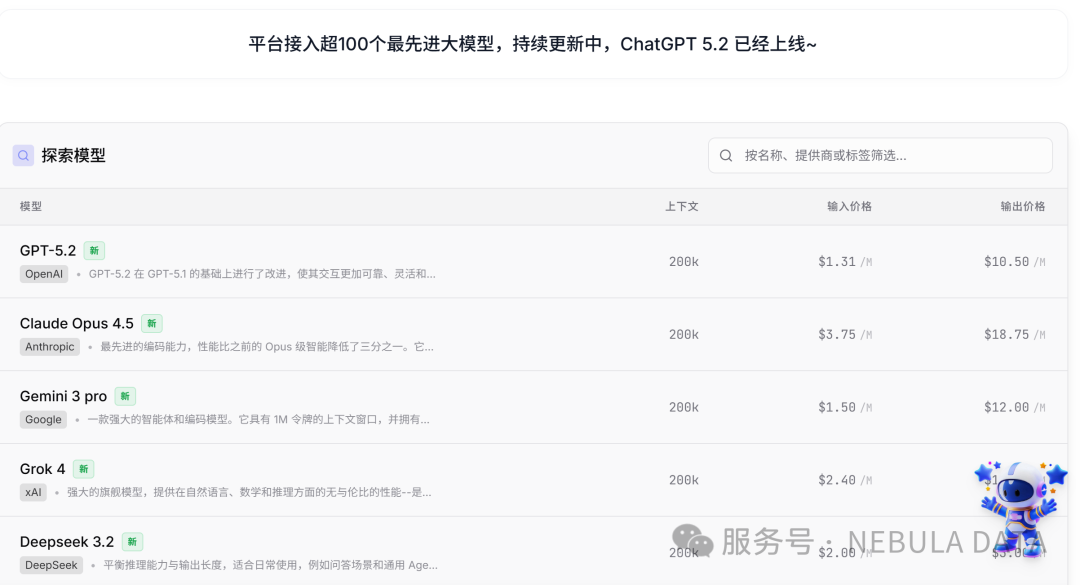Click the OpenAI provider tag

point(44,274)
